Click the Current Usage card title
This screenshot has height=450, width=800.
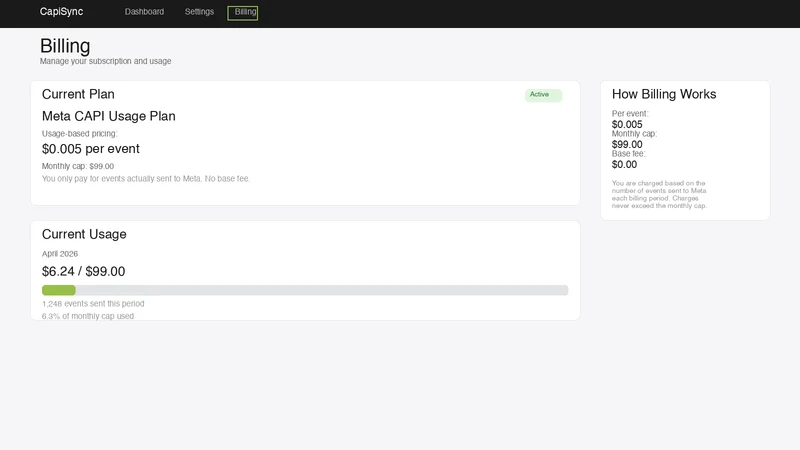click(84, 234)
